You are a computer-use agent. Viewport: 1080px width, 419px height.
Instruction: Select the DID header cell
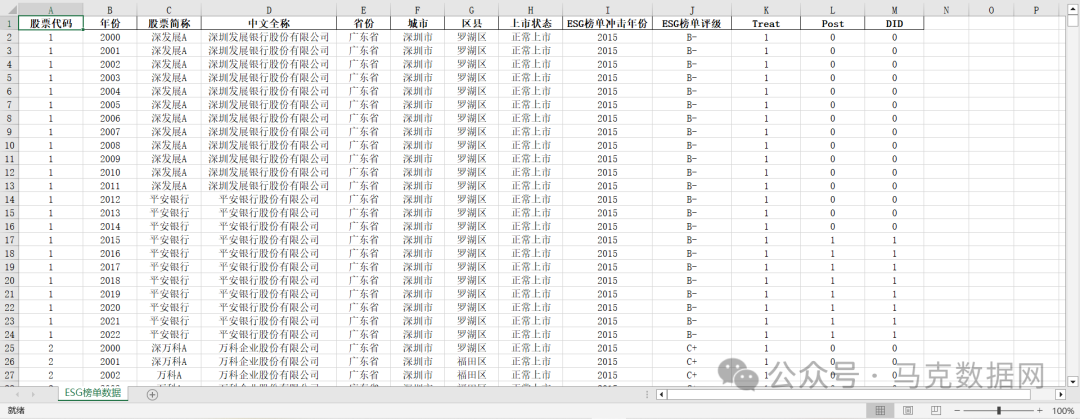pyautogui.click(x=894, y=23)
